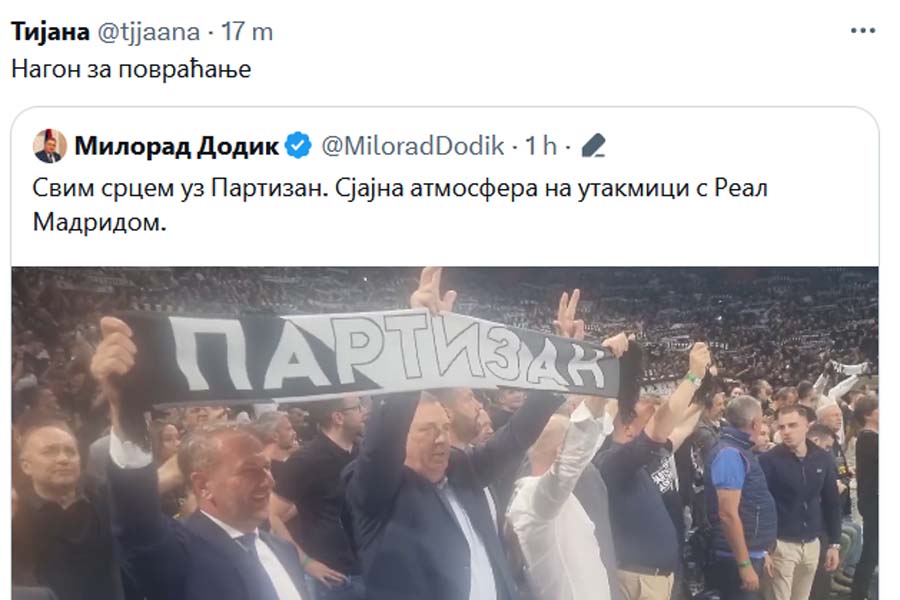Click the 17 m timestamp
Viewport: 900px width, 600px height.
tap(247, 32)
